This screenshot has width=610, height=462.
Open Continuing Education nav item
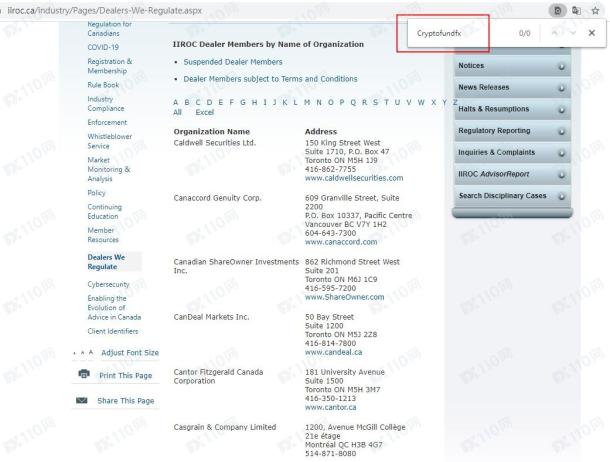105,212
